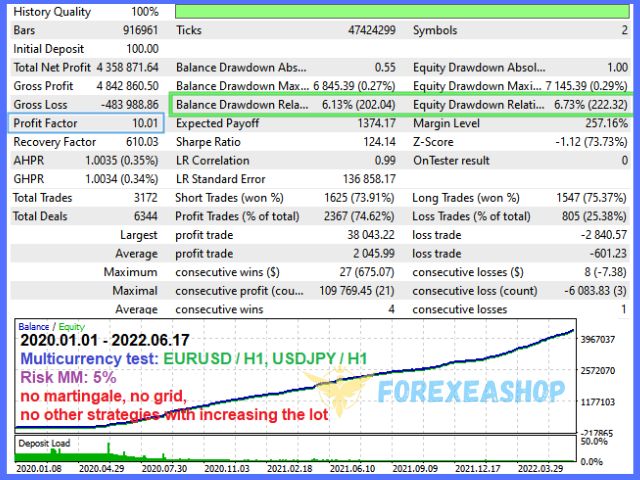Select the GHPR value 1.0034 (0.34%)

coord(122,179)
